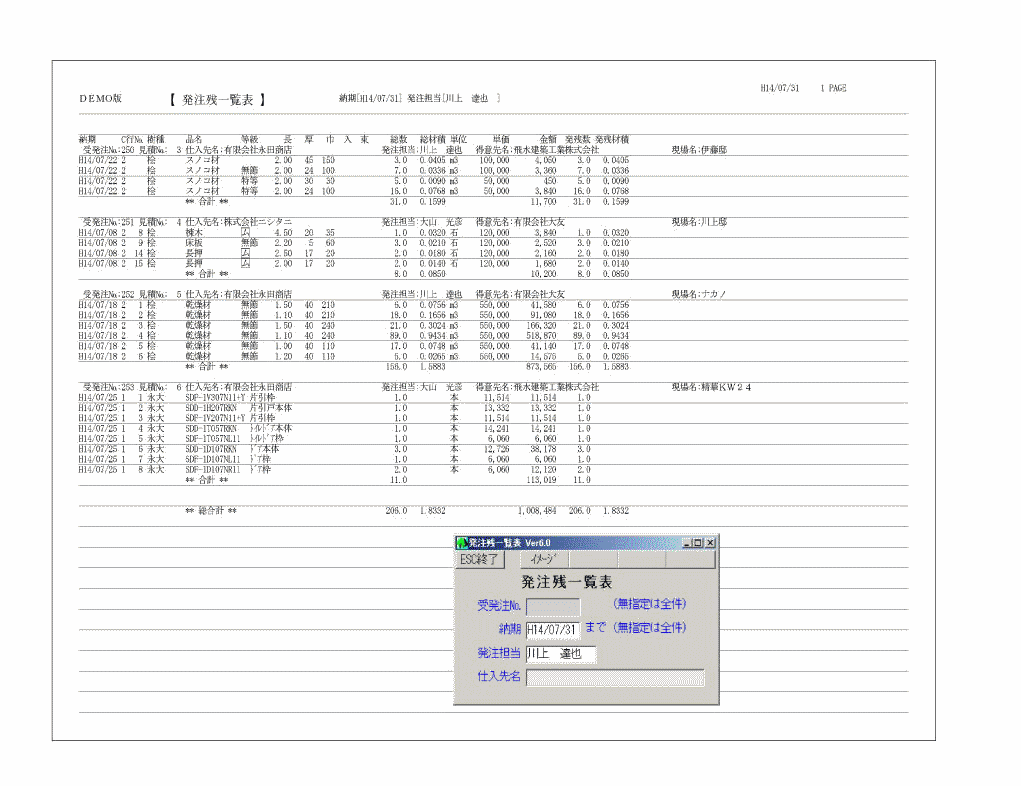
Task: Click the 発注担当 field containing 川上 達也
Action: coord(561,653)
